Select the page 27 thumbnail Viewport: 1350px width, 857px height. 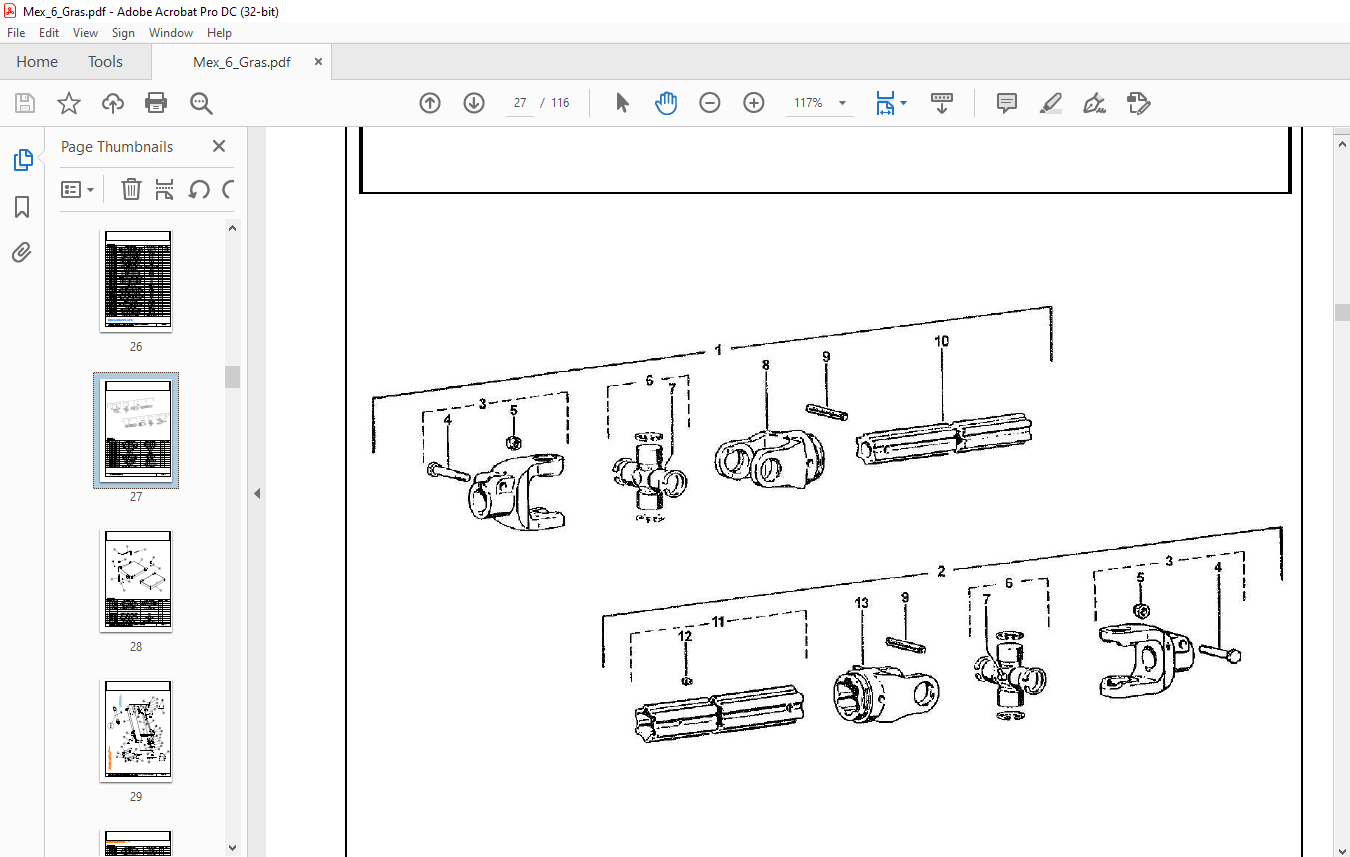(136, 431)
